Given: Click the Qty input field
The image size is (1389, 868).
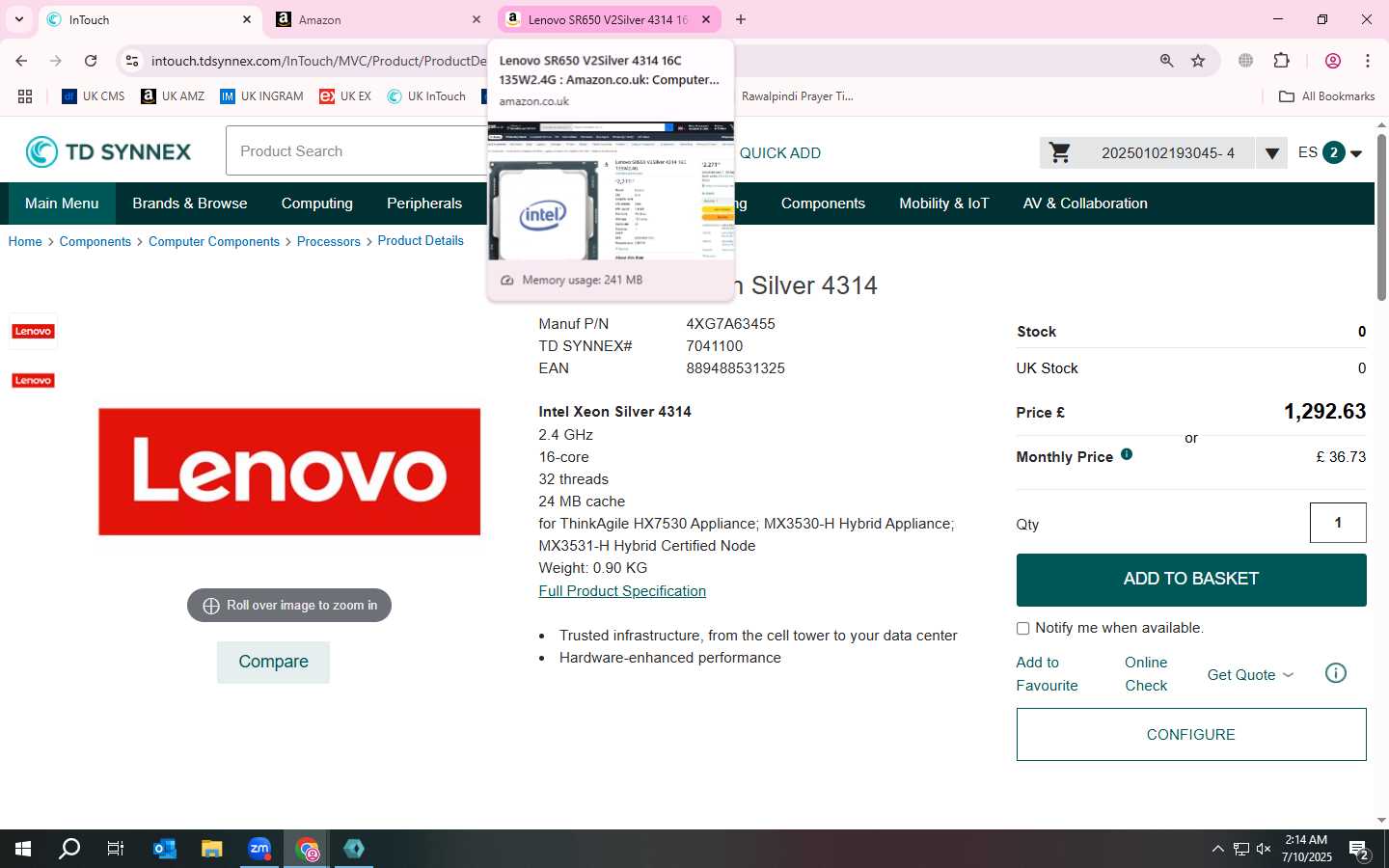Looking at the screenshot, I should point(1338,523).
